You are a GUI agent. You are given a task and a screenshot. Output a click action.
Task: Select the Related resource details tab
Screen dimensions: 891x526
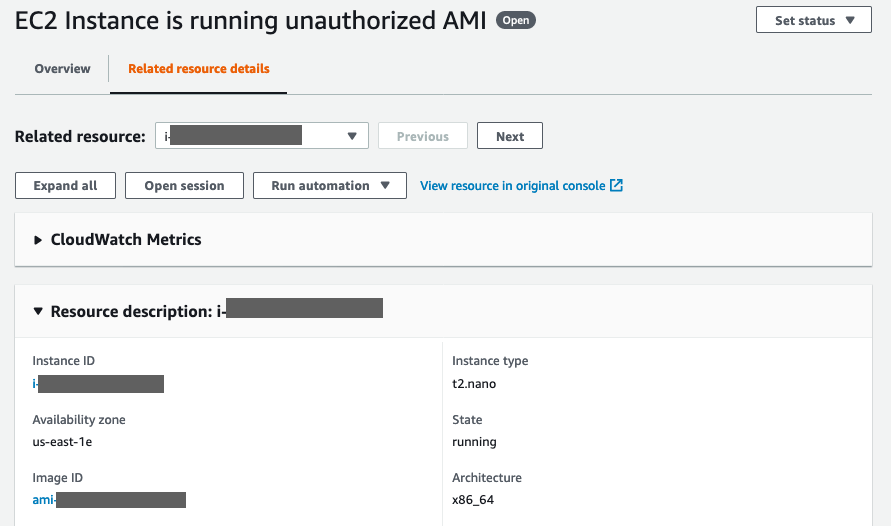coord(198,69)
